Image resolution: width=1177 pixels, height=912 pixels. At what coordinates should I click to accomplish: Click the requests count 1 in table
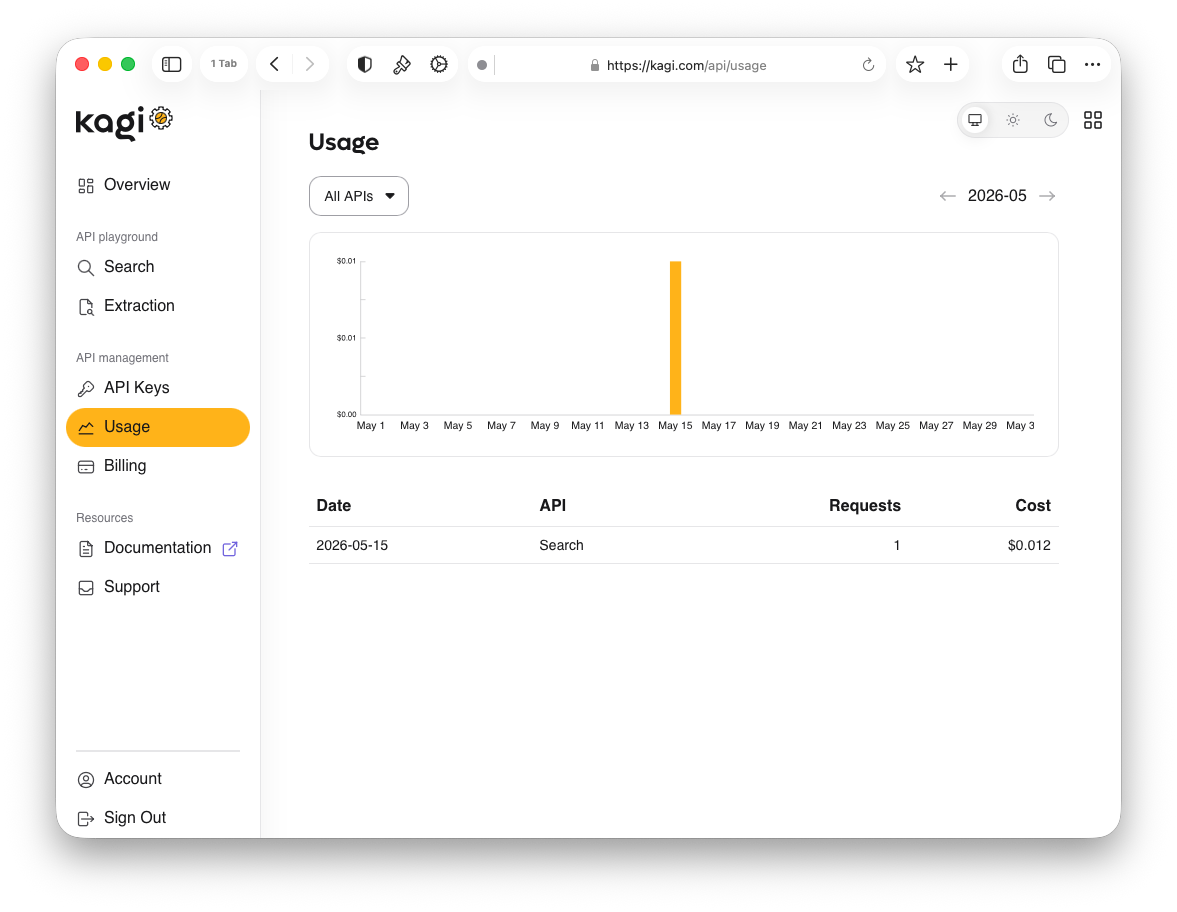click(896, 546)
